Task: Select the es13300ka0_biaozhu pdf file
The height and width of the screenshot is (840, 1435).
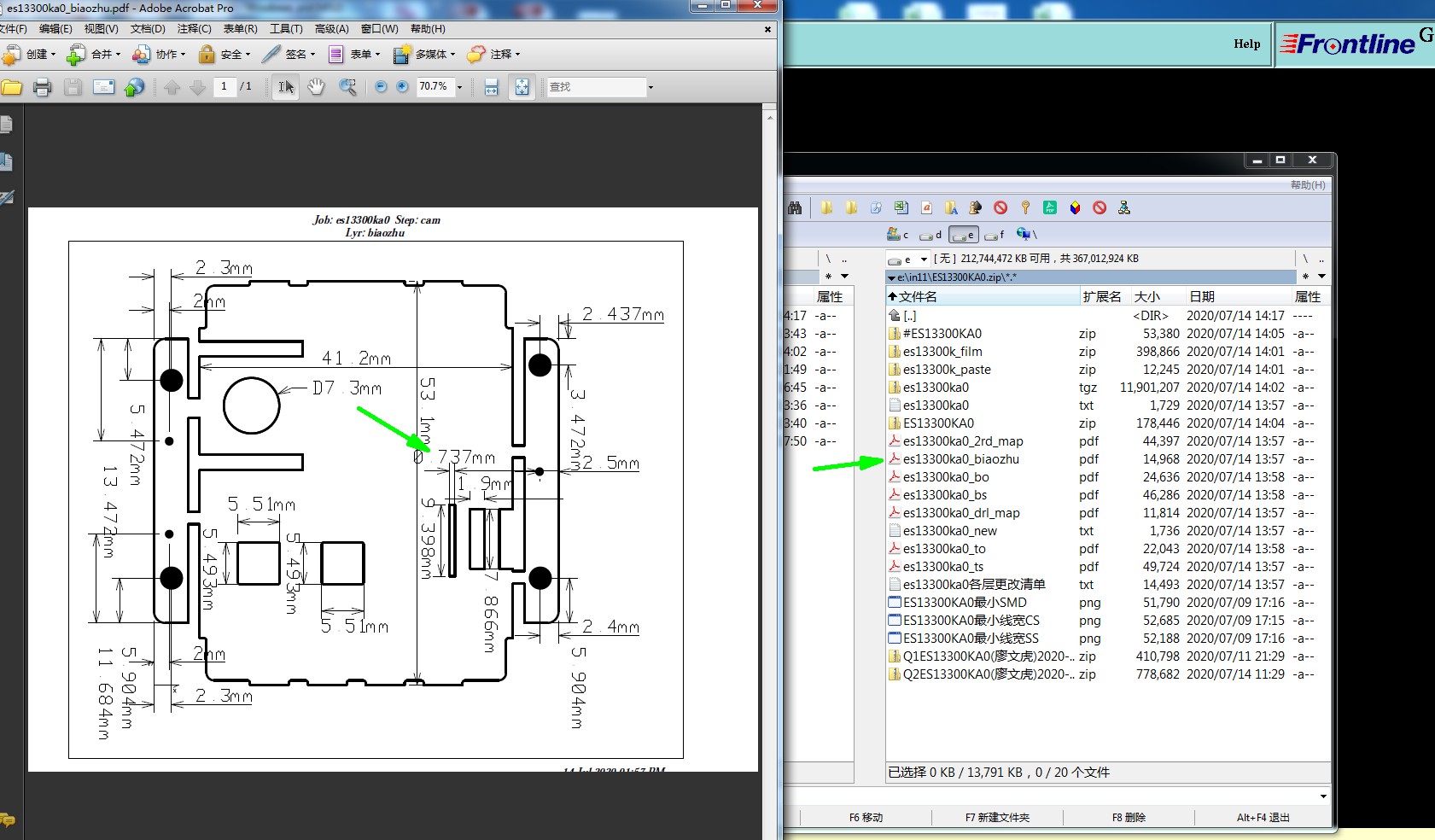Action: 960,459
